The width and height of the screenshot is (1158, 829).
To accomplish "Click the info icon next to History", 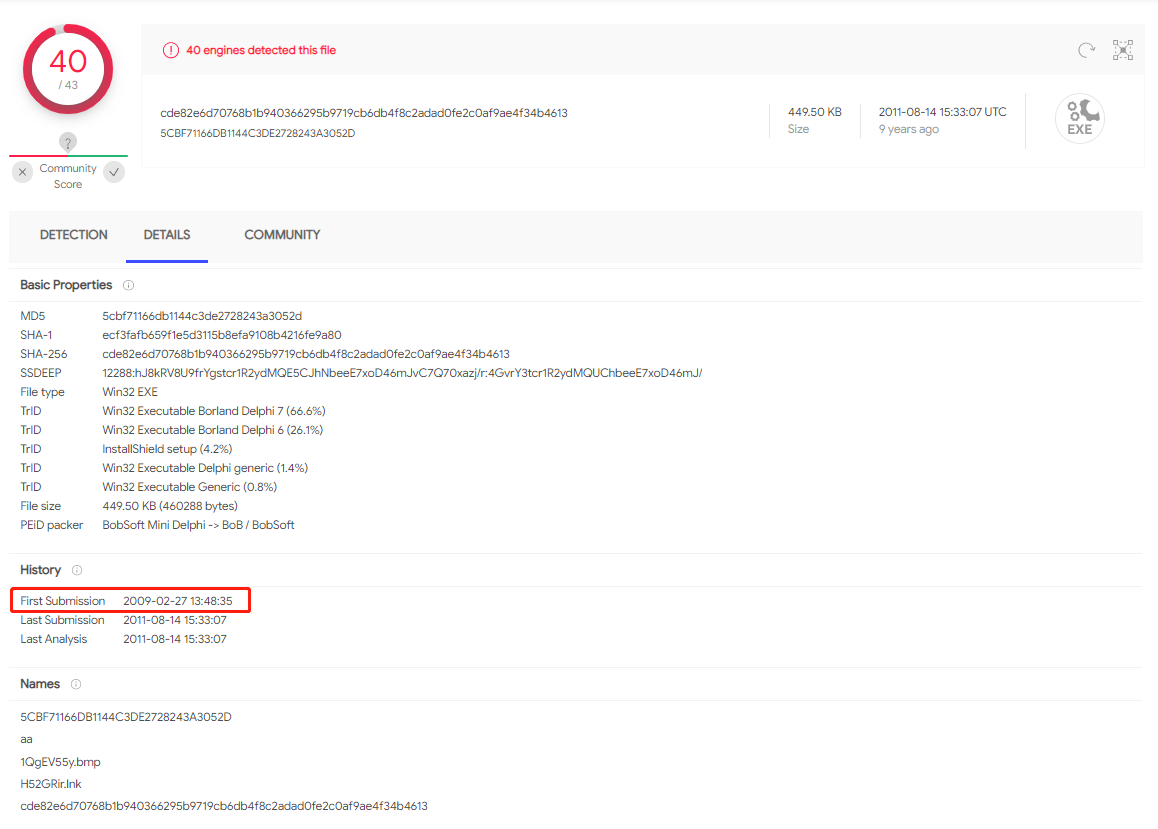I will coord(77,570).
